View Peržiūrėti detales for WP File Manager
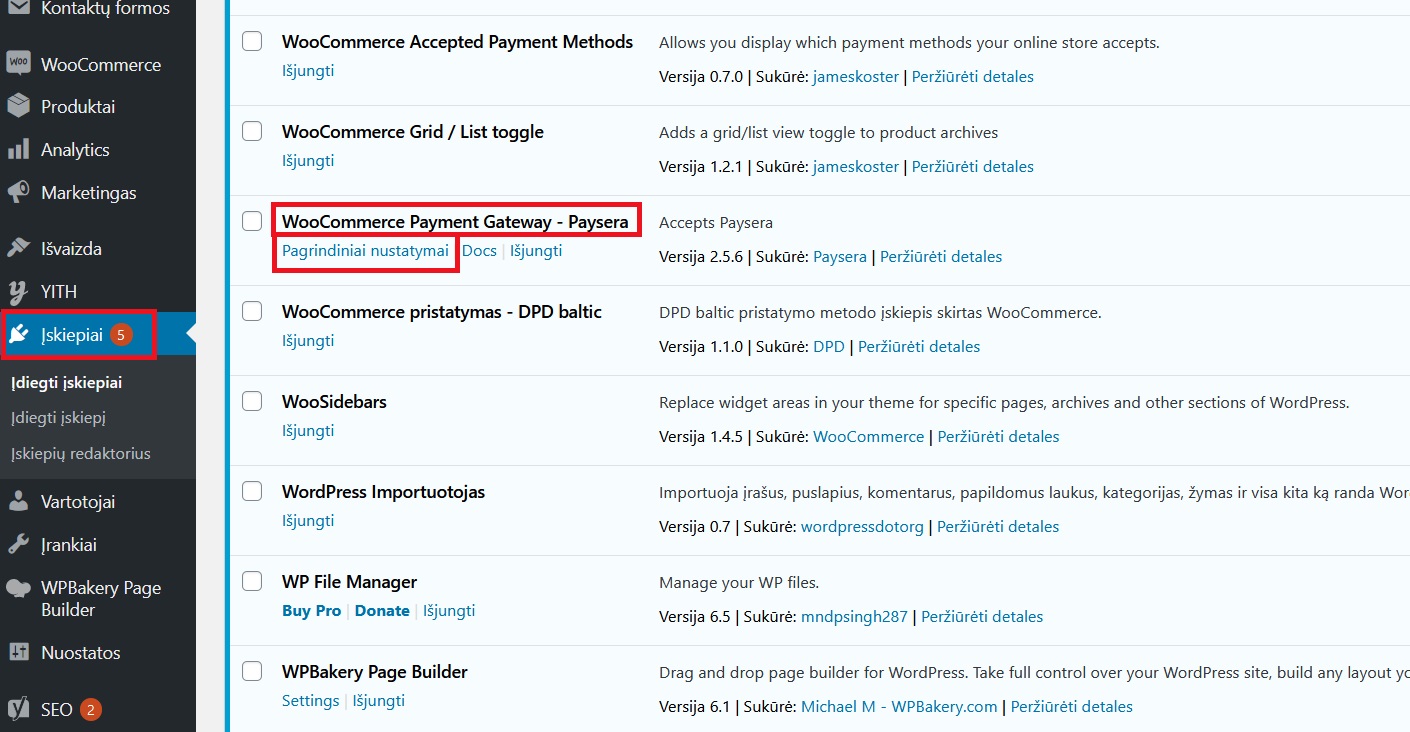 [x=982, y=616]
